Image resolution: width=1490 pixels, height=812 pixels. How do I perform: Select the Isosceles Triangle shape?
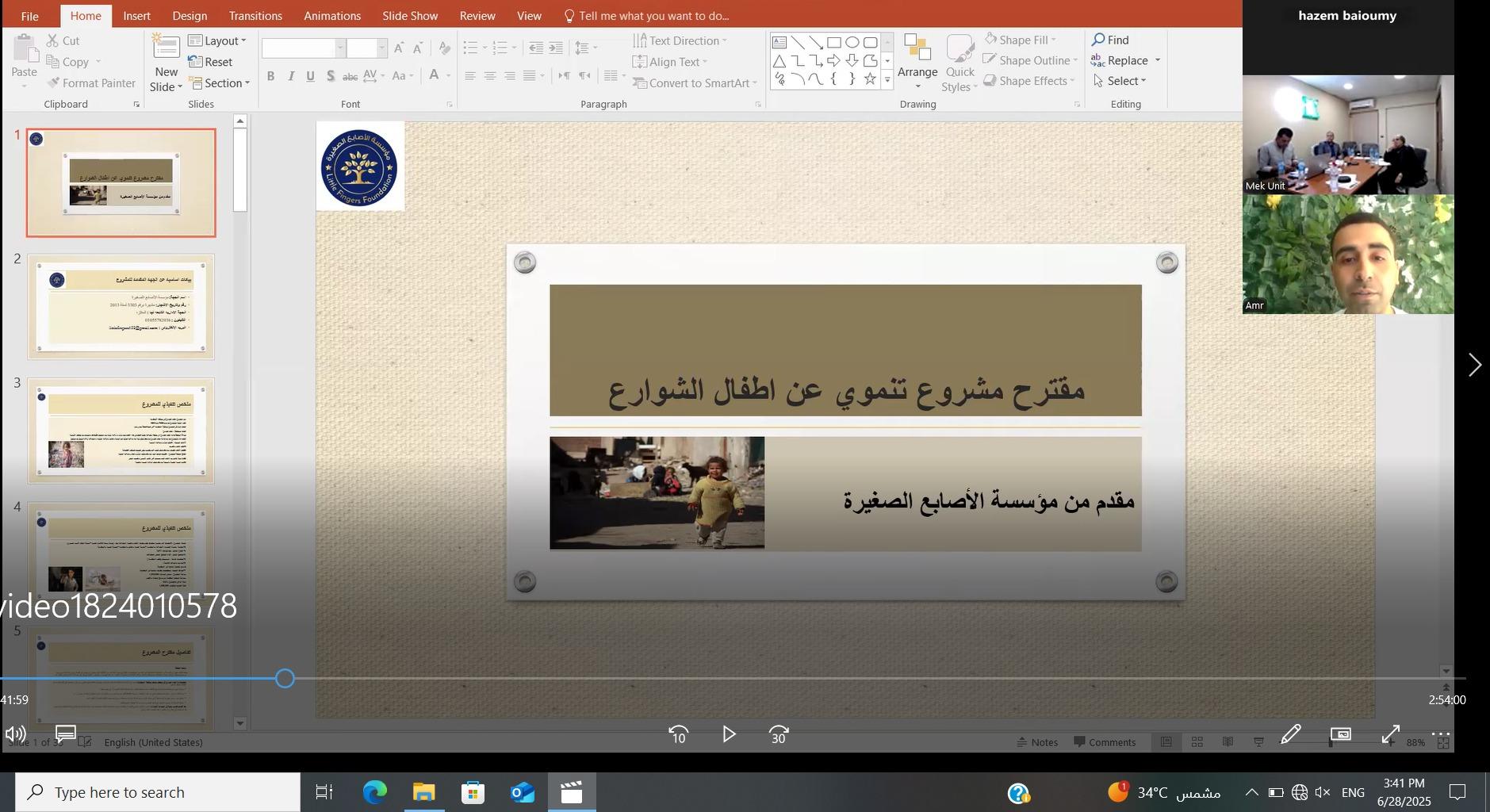point(779,60)
